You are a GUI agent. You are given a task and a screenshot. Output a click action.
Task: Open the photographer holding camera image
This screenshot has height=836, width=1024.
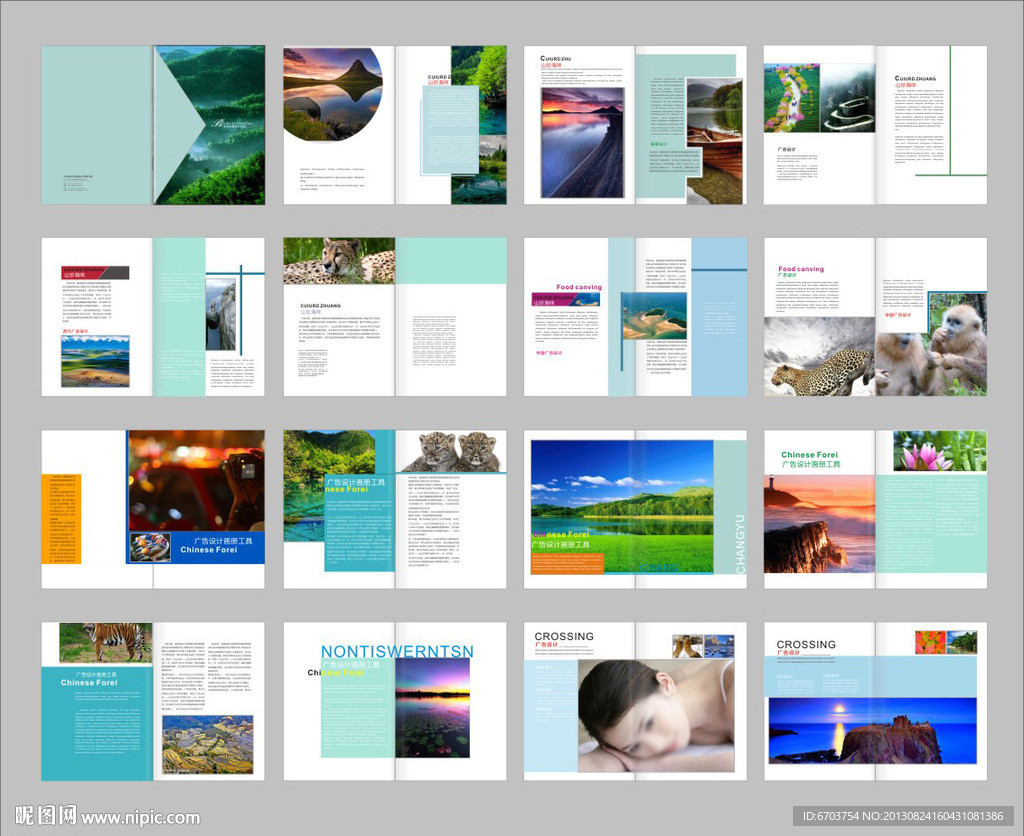(200, 480)
